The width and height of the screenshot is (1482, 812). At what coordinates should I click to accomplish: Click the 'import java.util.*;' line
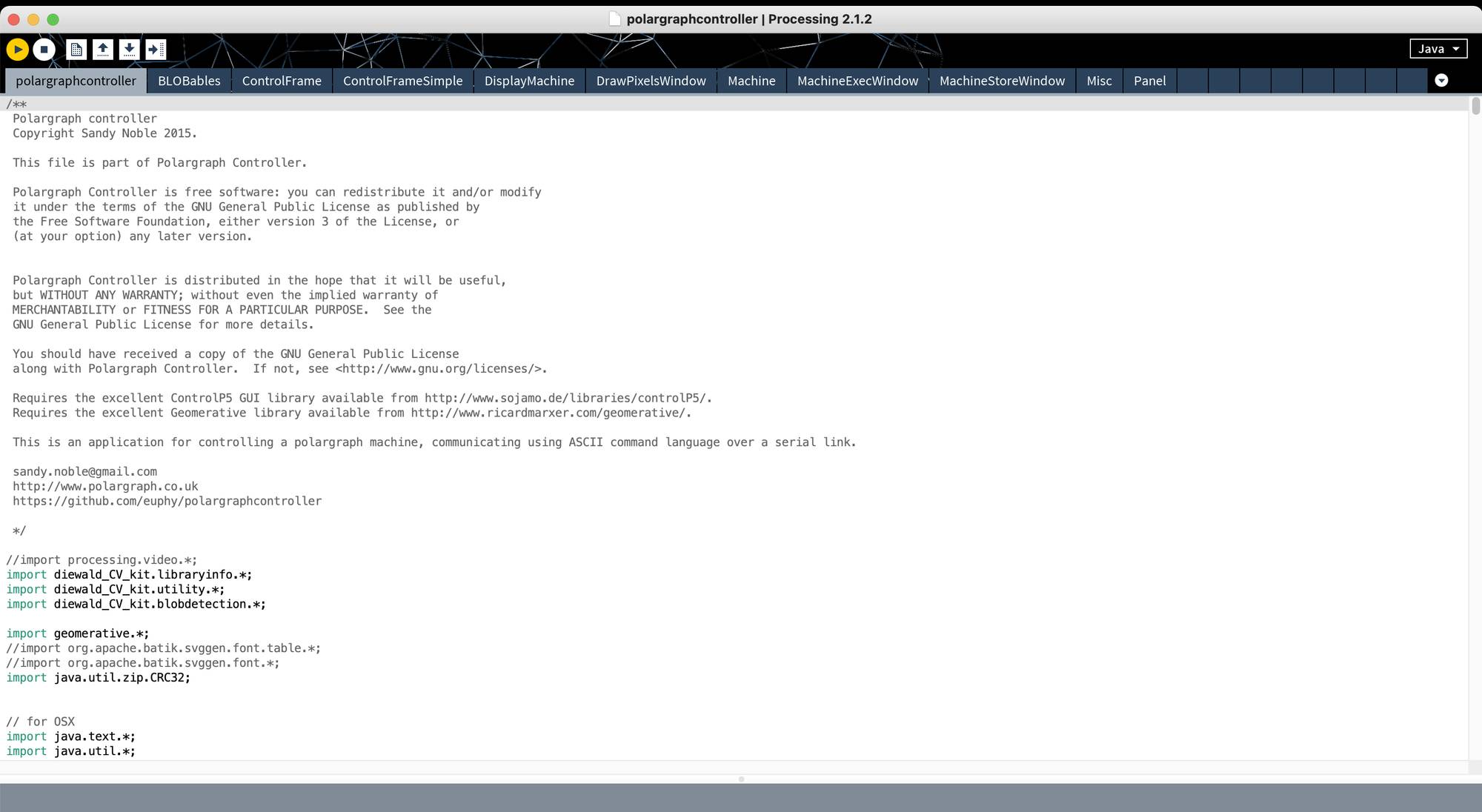point(70,751)
